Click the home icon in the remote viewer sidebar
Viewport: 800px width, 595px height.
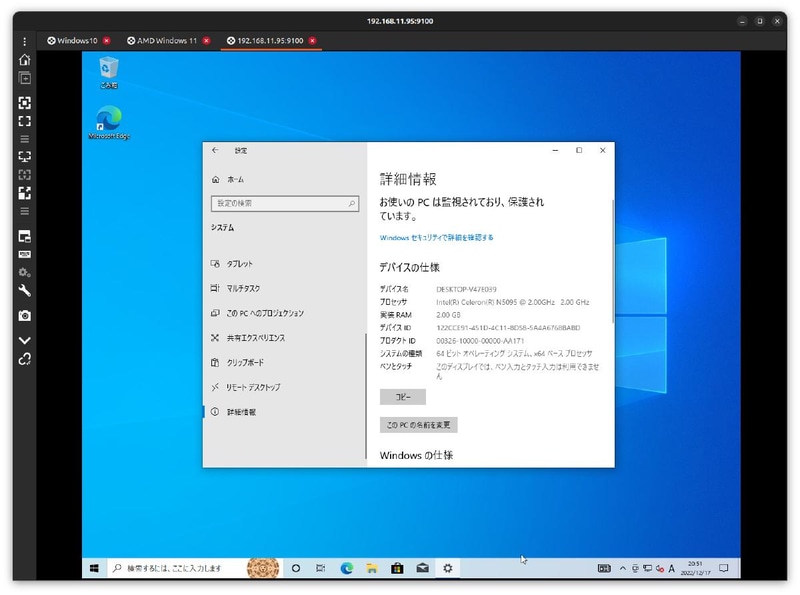click(x=22, y=60)
